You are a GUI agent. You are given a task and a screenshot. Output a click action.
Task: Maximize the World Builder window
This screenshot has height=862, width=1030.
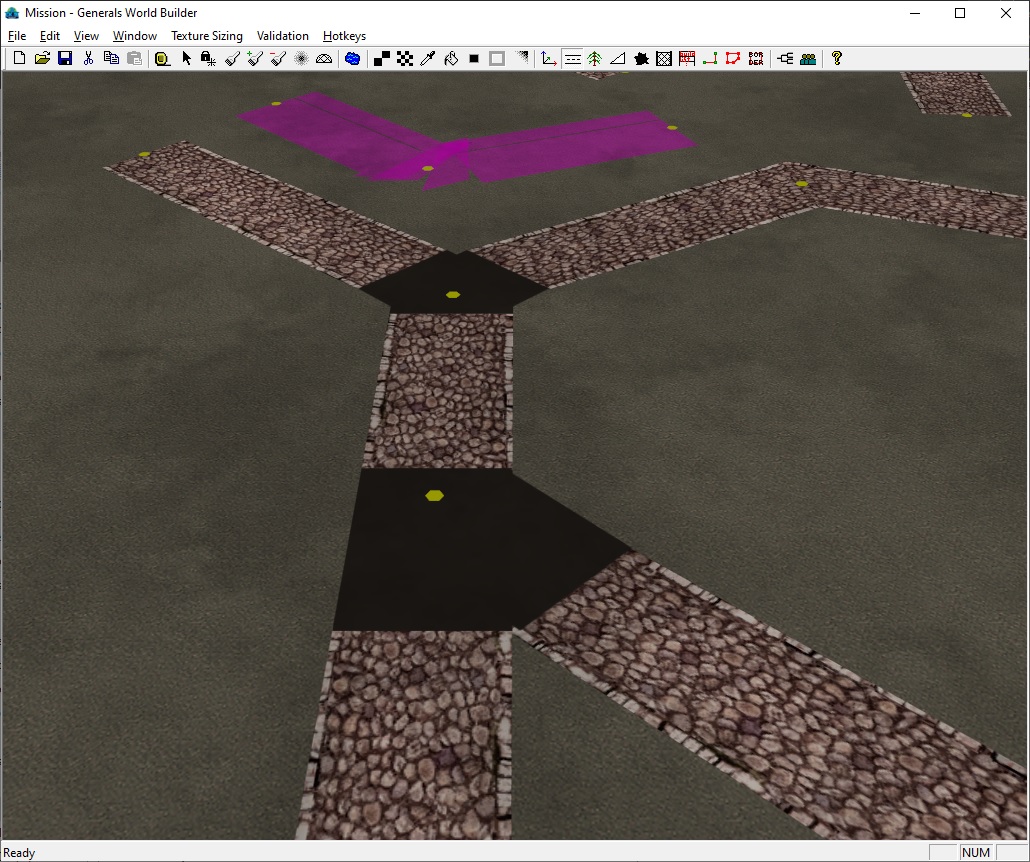(960, 13)
